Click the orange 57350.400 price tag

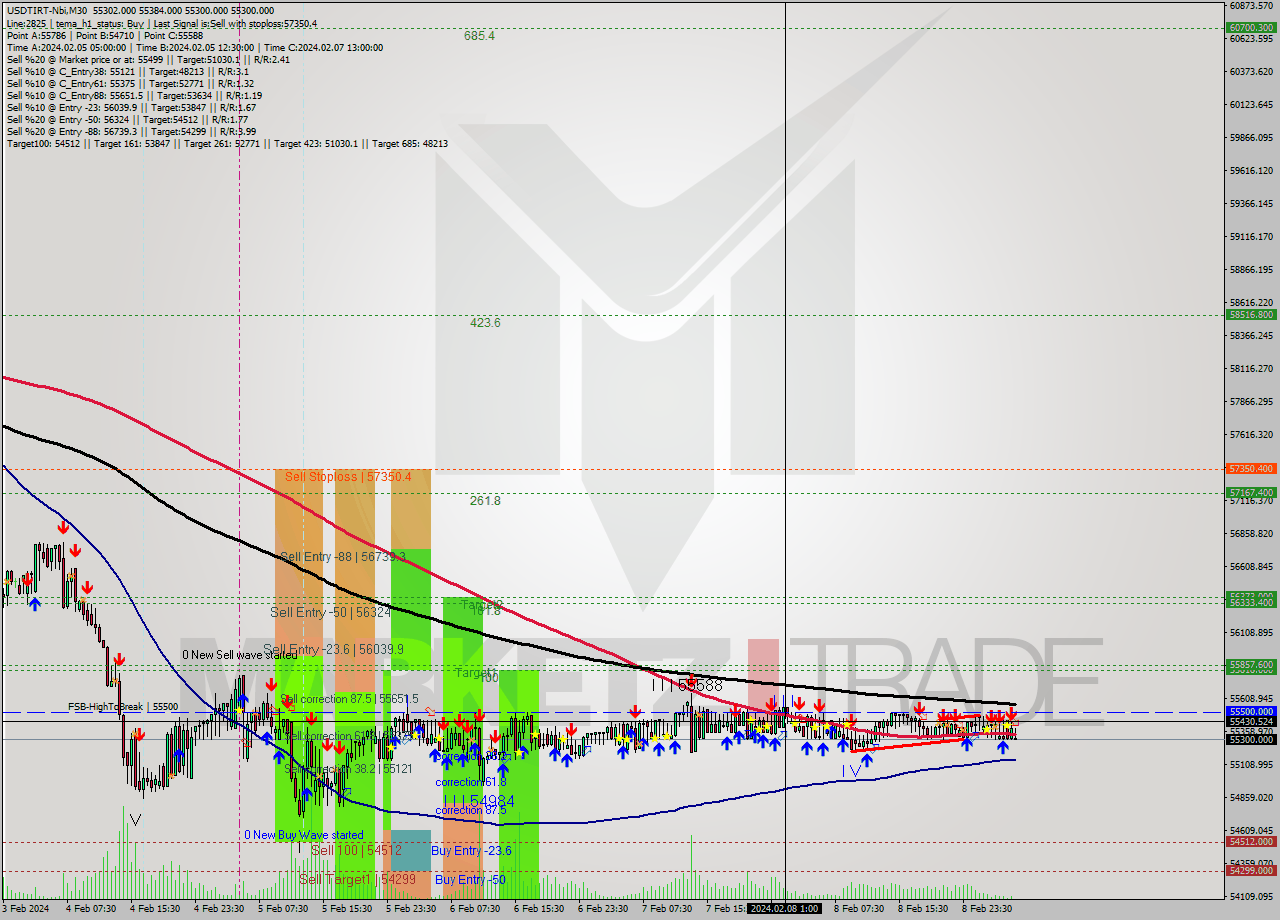[1251, 468]
